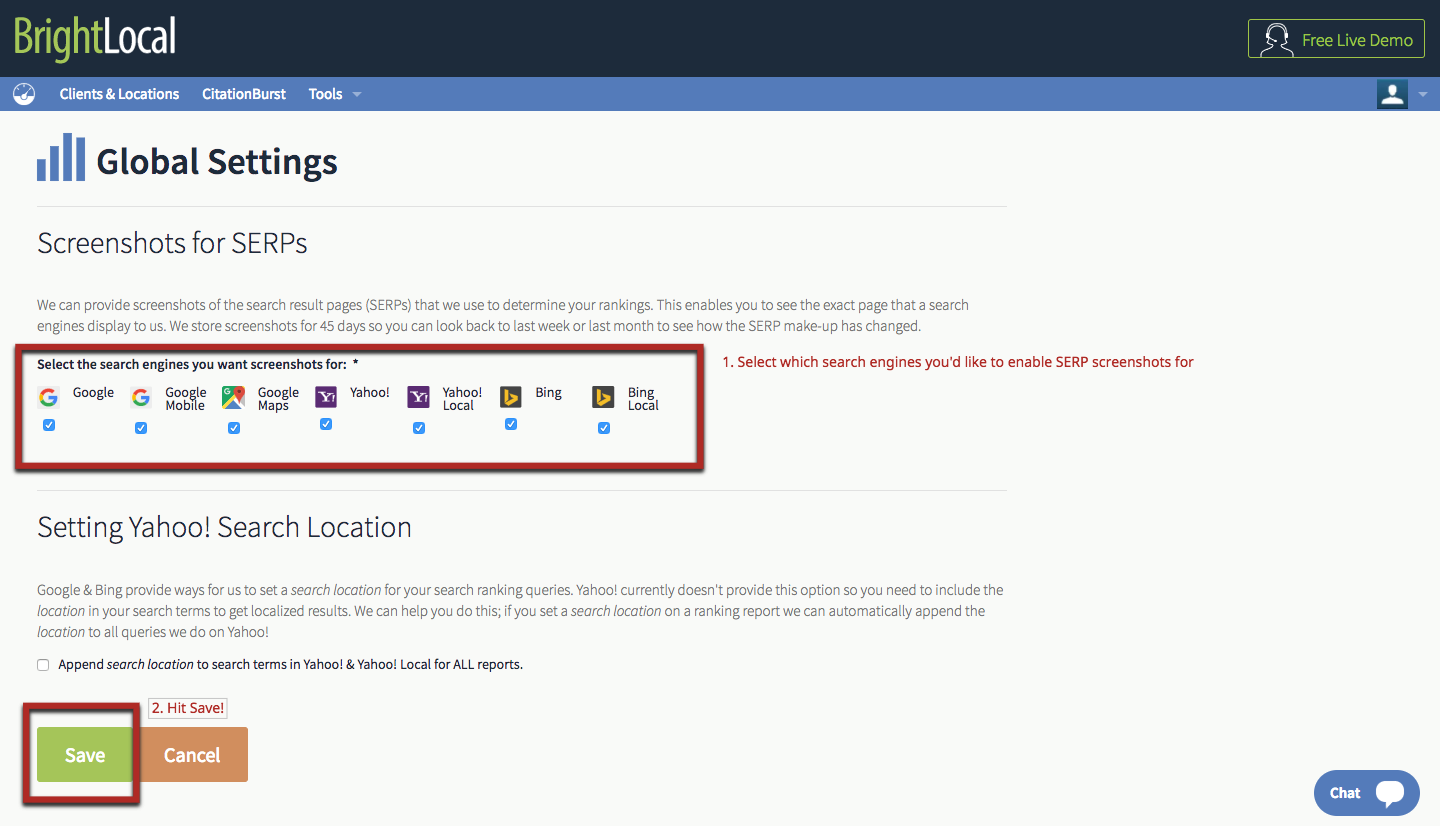This screenshot has height=826, width=1440.
Task: Click the Yahoo! icon
Action: coord(326,397)
